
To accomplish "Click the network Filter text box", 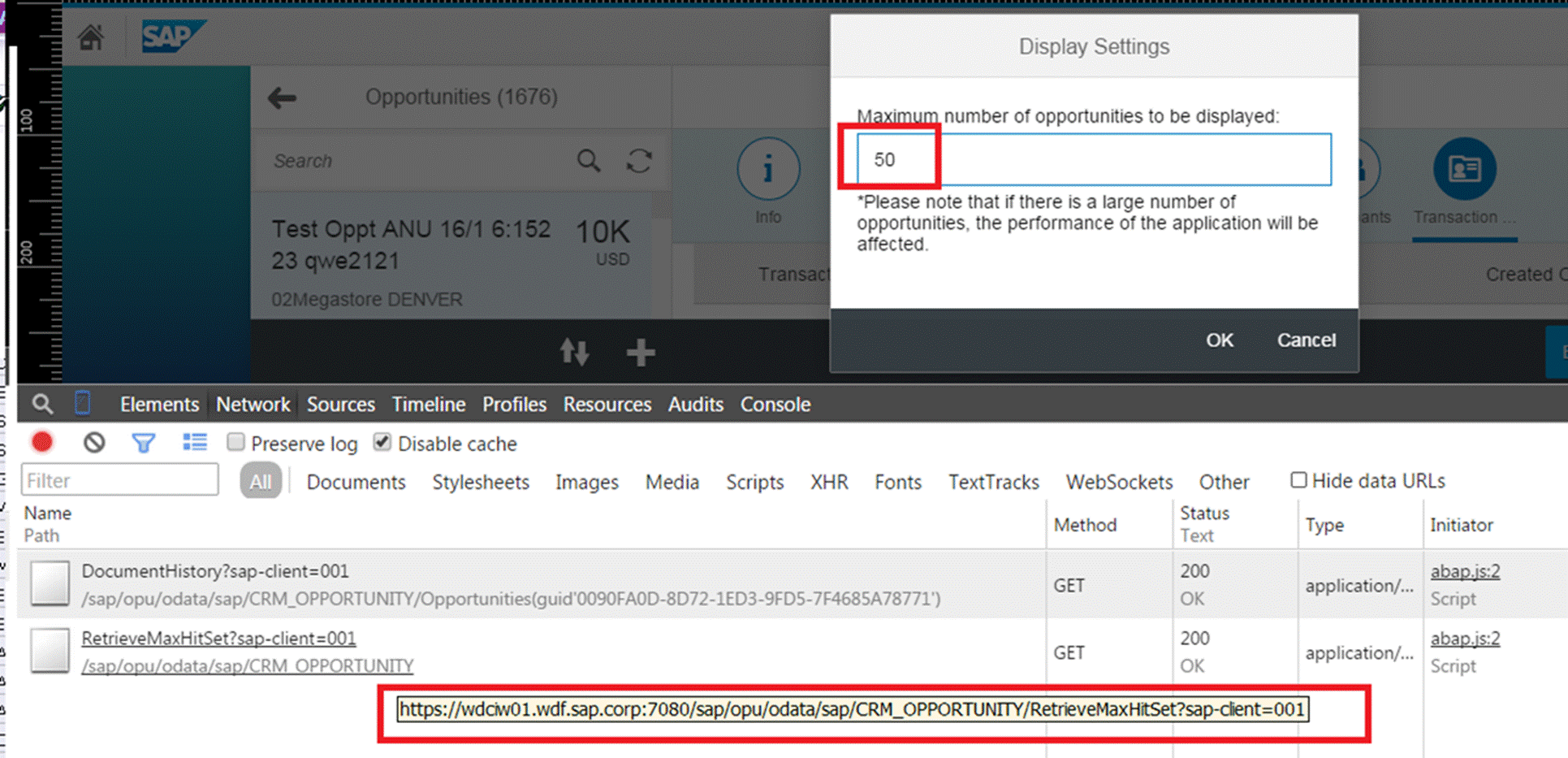I will tap(119, 479).
